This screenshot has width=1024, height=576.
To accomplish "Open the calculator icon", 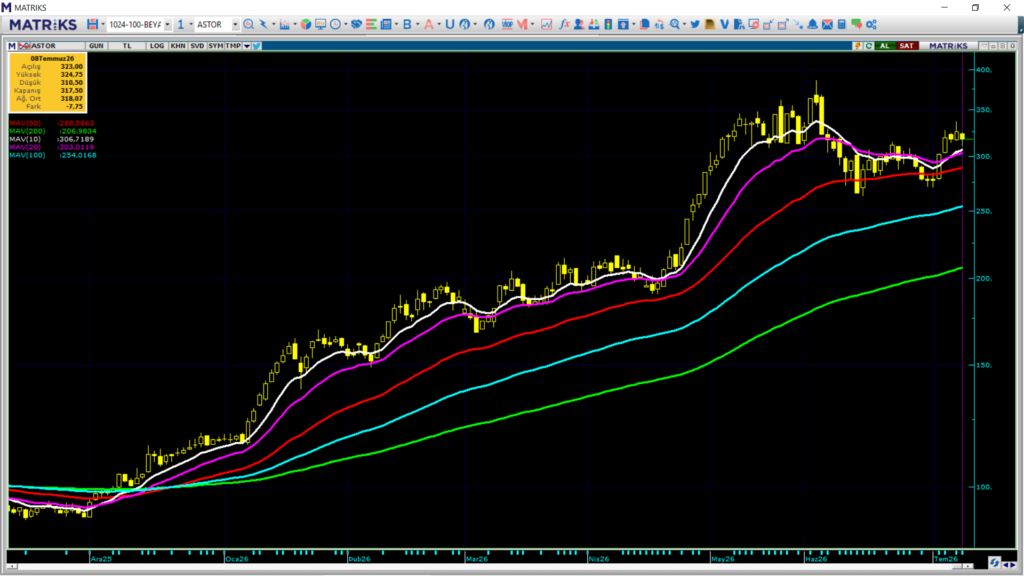I will [842, 24].
